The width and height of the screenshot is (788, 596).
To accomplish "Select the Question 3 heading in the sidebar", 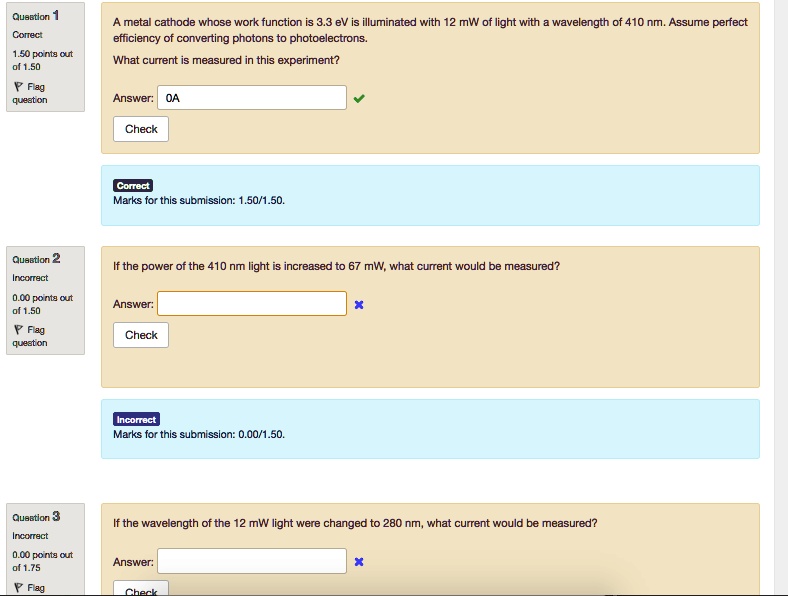I will click(x=37, y=517).
